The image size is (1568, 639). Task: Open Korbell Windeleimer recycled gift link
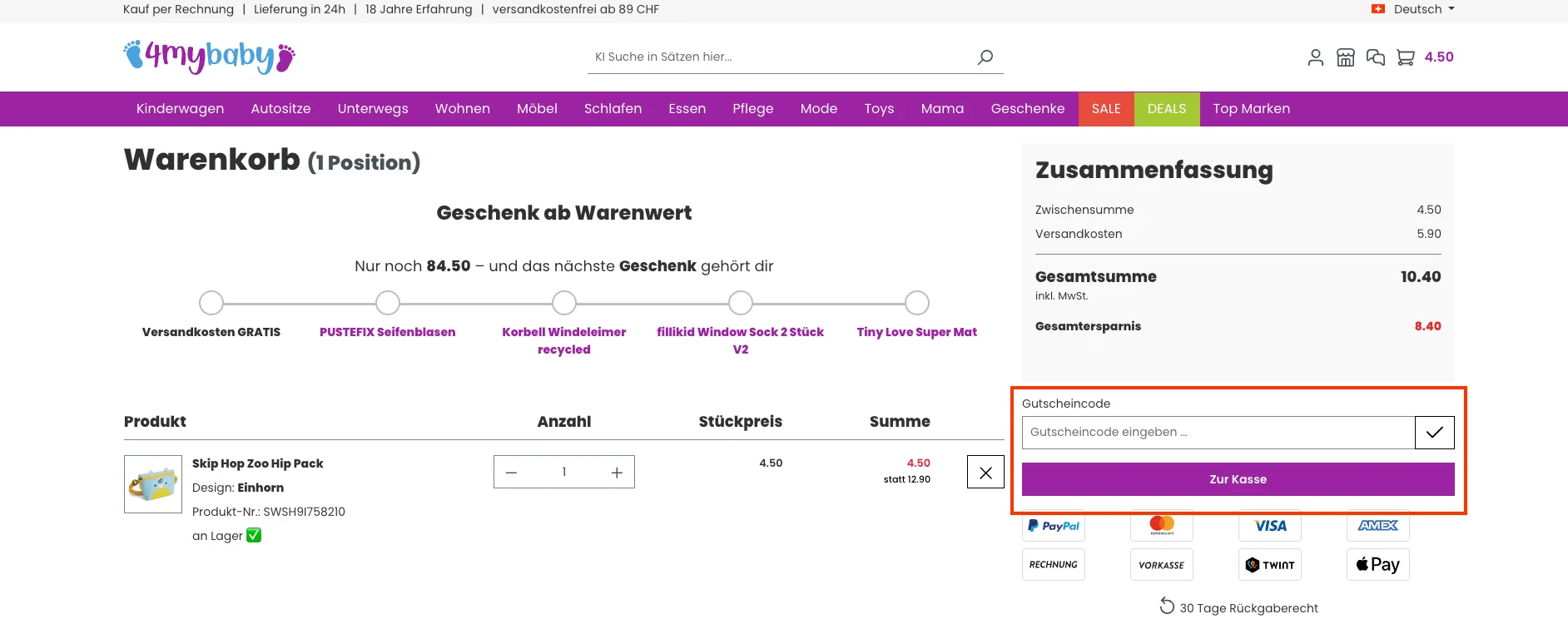click(564, 340)
